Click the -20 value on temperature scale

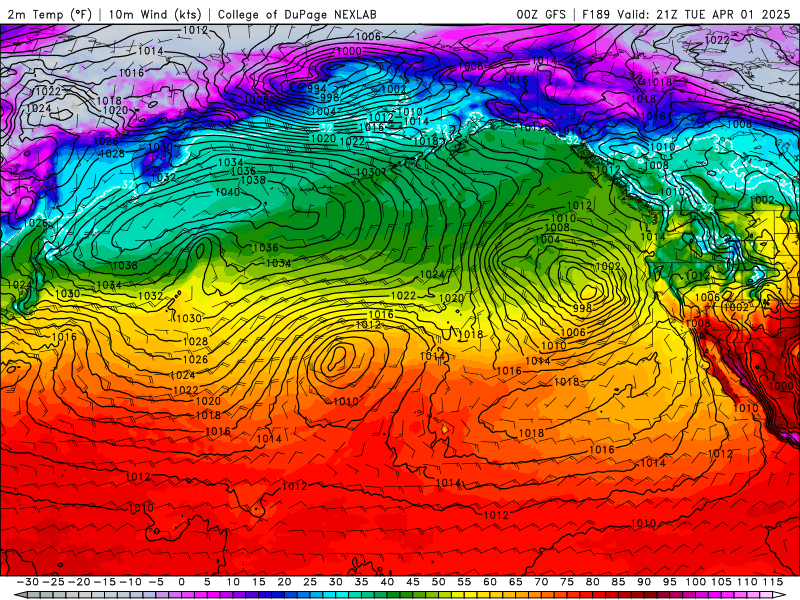pos(79,582)
